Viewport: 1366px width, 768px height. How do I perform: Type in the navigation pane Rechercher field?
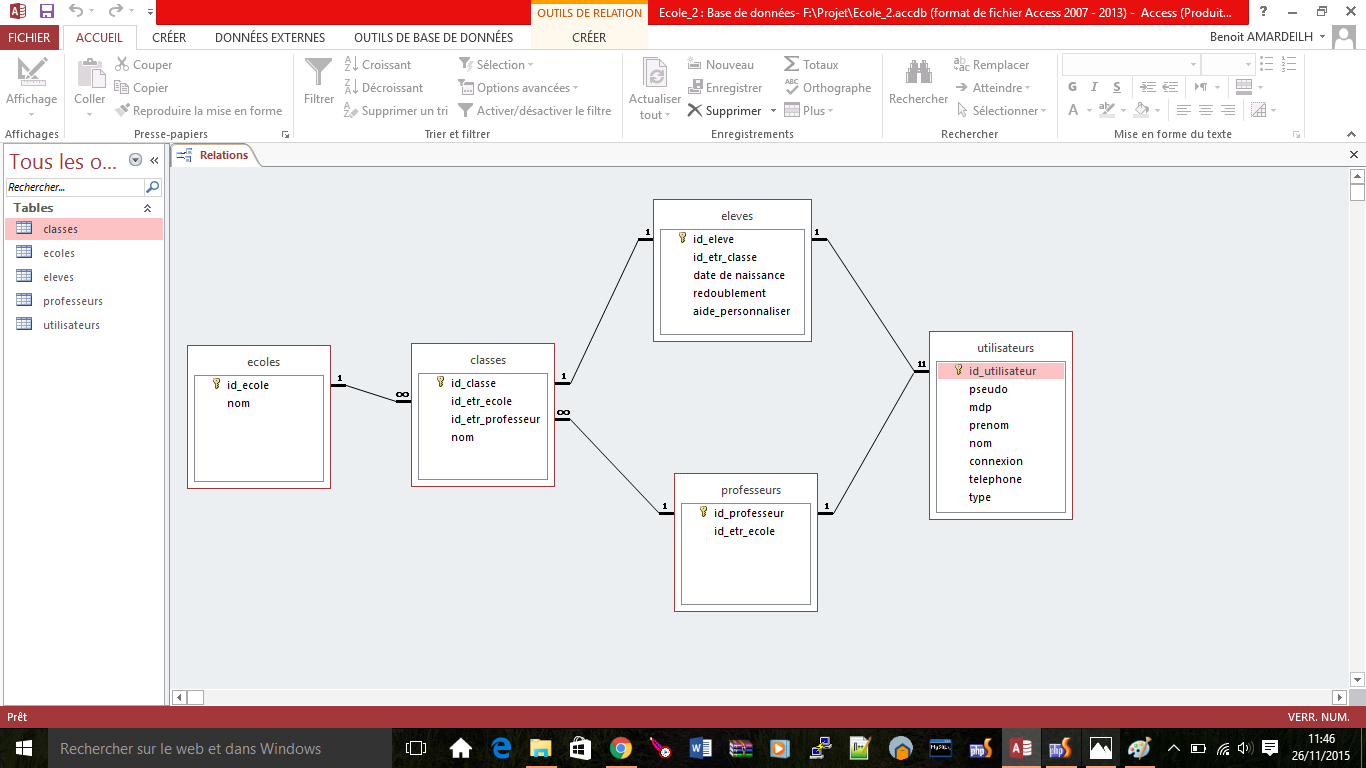coord(74,187)
